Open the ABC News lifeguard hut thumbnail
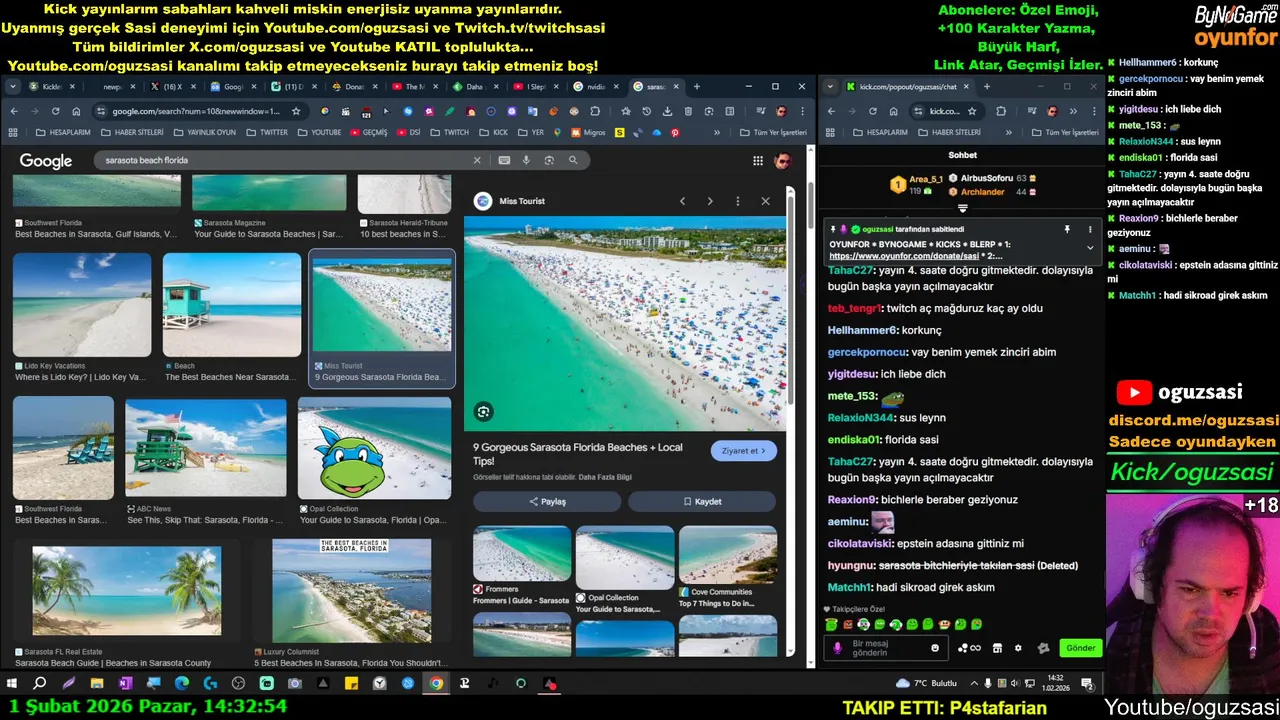 [x=206, y=448]
